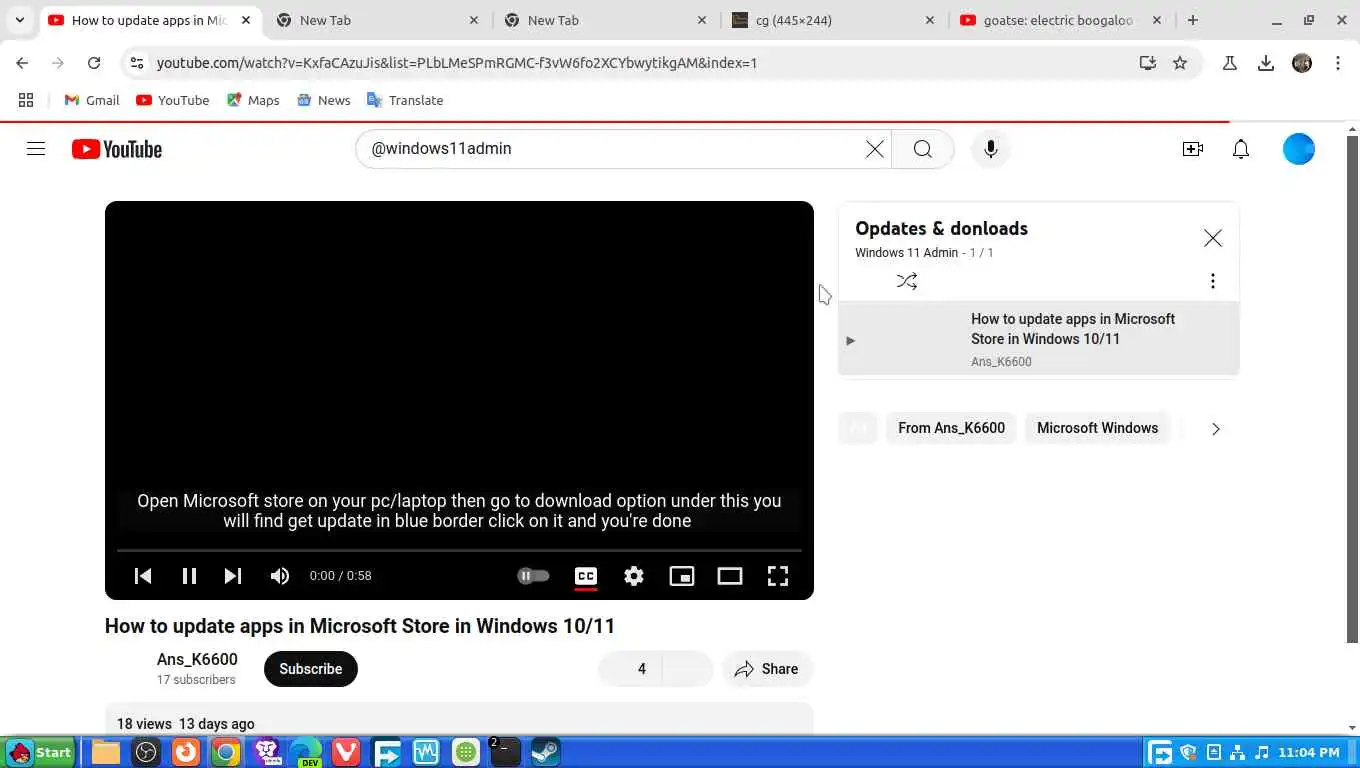Skip to previous video in player
Viewport: 1360px width, 768px height.
coord(143,576)
